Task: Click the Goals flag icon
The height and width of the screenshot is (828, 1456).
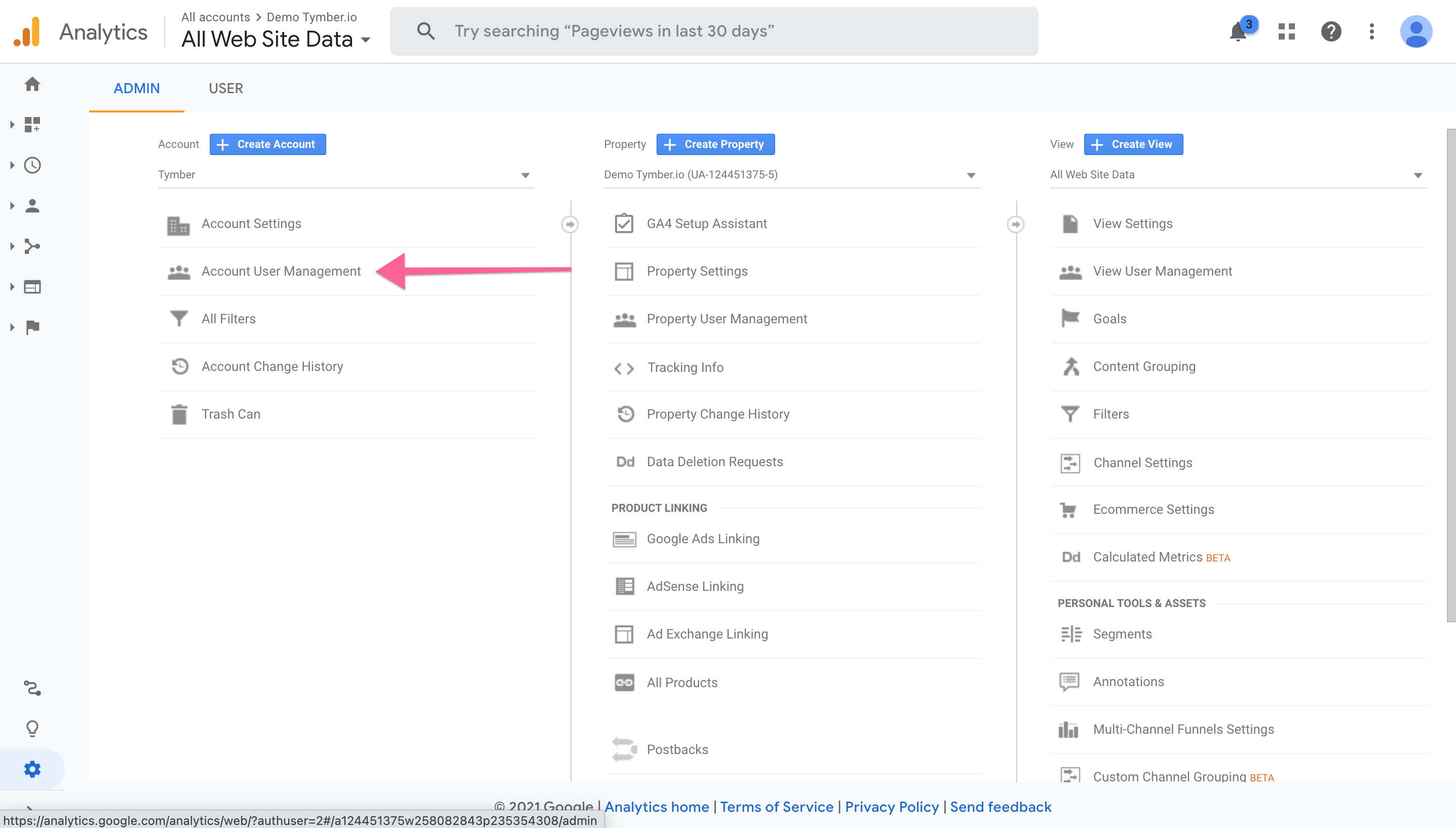Action: click(1070, 318)
